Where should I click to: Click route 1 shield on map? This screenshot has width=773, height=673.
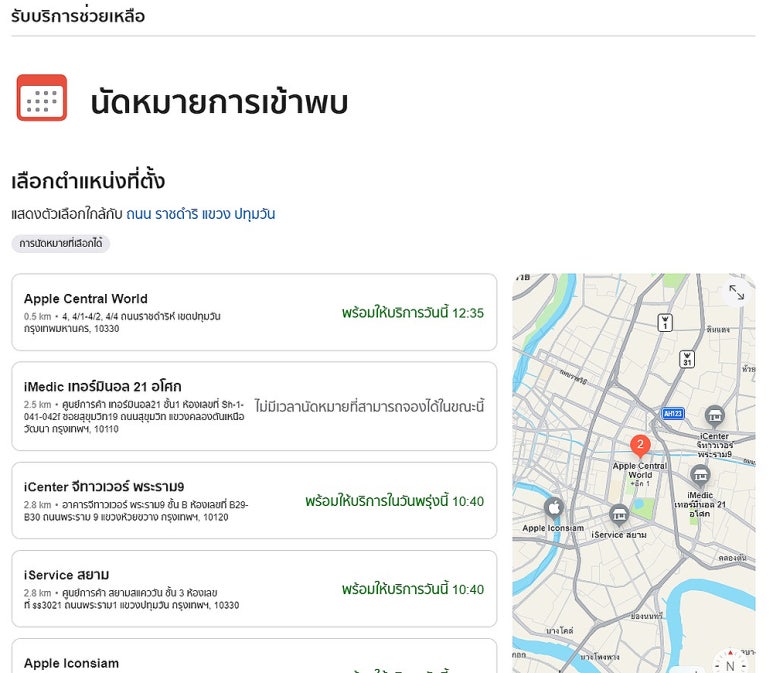click(665, 323)
